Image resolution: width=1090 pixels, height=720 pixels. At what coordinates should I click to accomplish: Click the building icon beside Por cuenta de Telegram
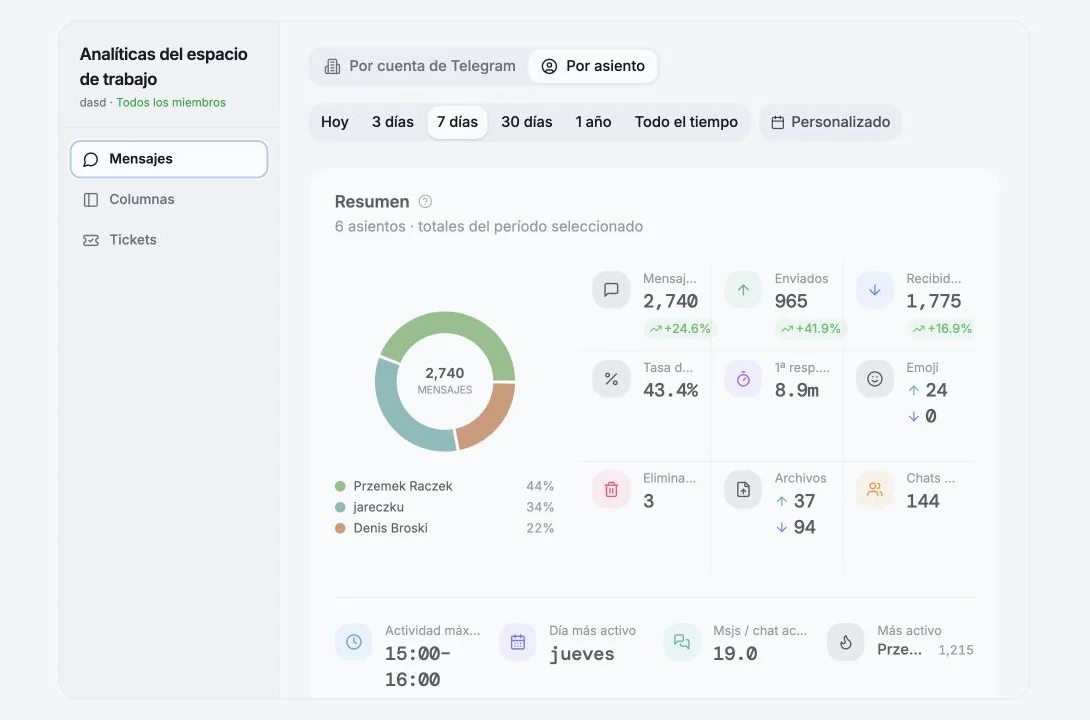click(x=332, y=66)
